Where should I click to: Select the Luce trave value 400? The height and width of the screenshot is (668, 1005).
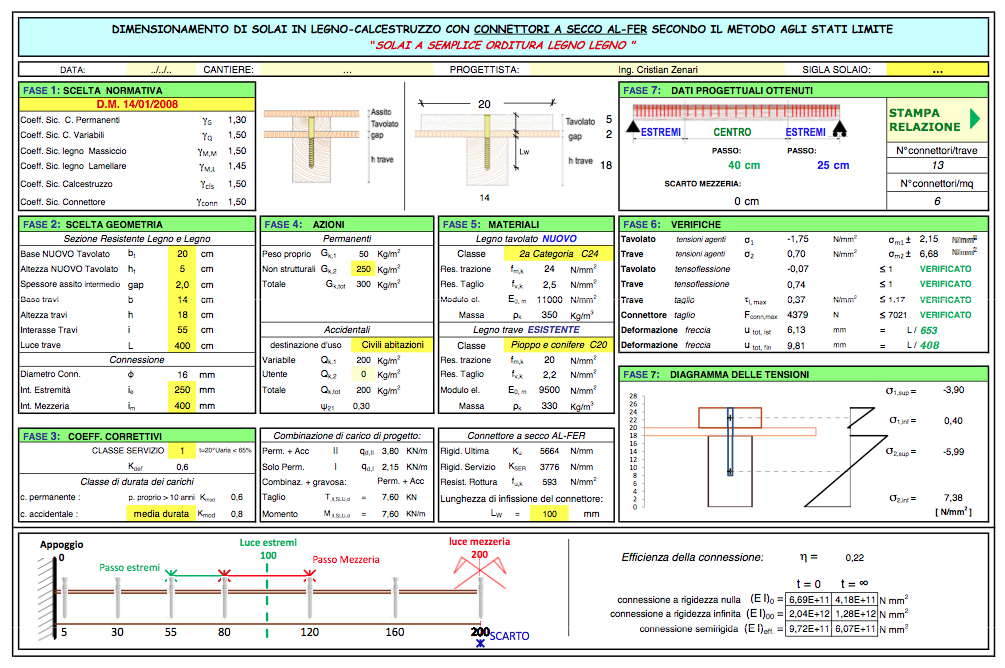183,346
